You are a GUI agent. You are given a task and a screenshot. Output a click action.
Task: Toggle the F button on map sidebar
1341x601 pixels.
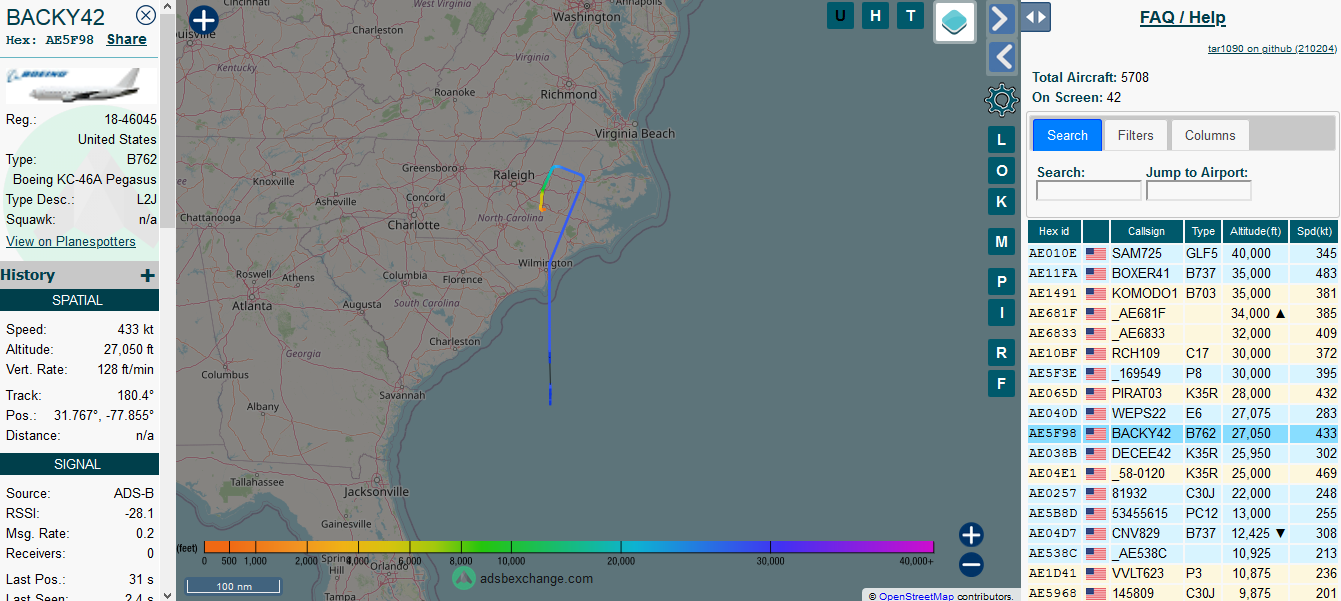(1001, 383)
